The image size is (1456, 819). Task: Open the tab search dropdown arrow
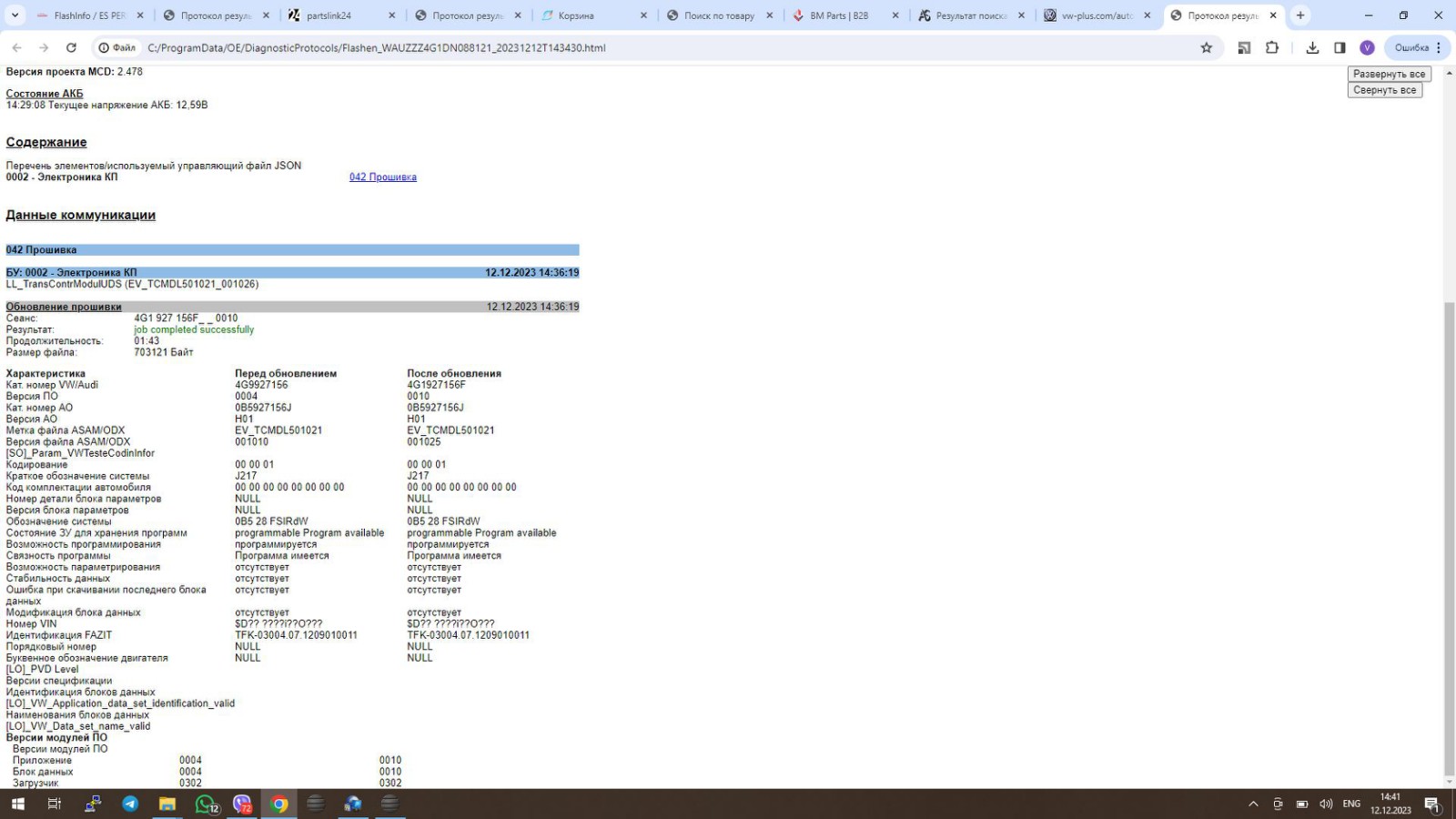(15, 15)
